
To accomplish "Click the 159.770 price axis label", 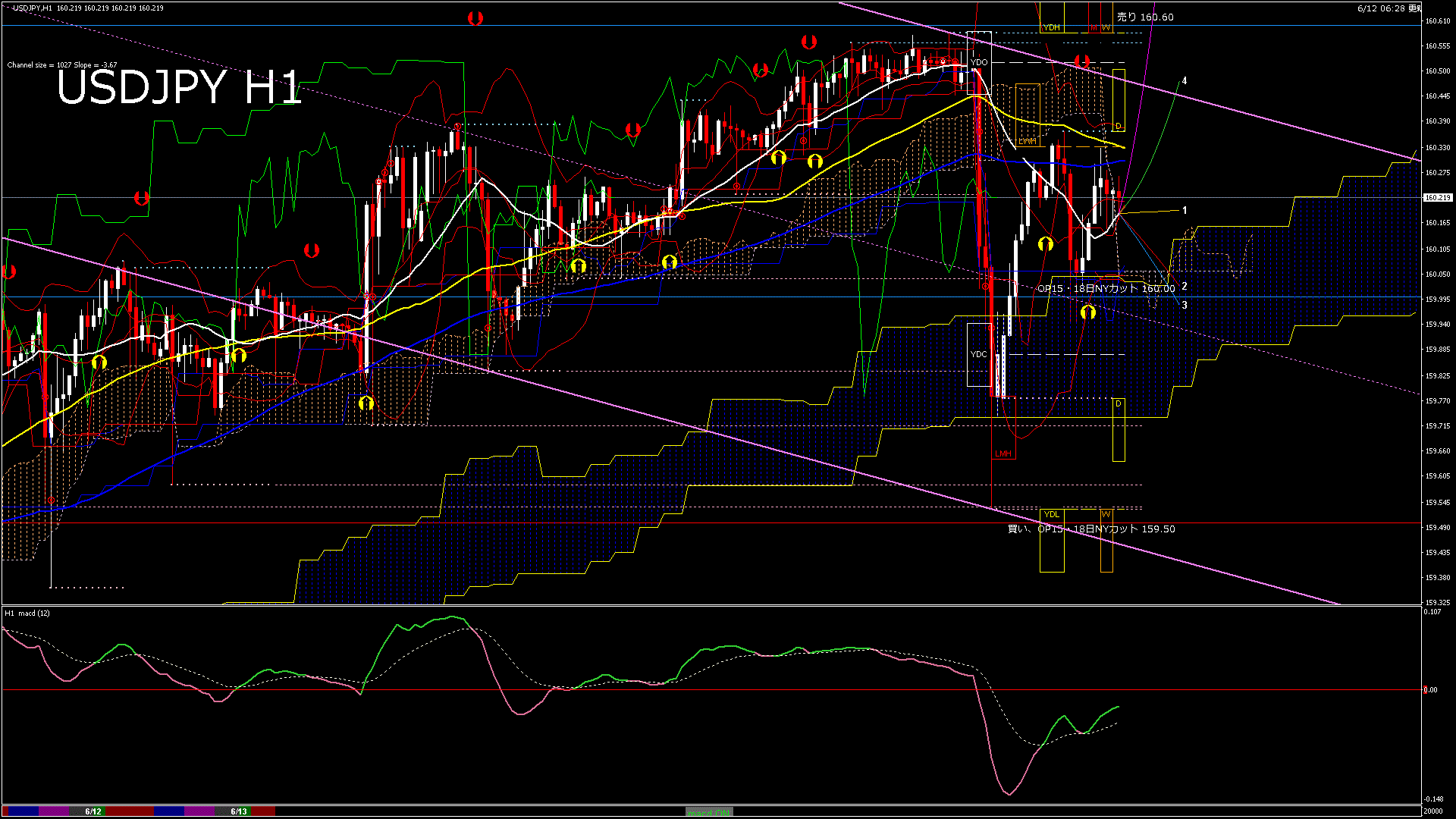I will pyautogui.click(x=1437, y=401).
